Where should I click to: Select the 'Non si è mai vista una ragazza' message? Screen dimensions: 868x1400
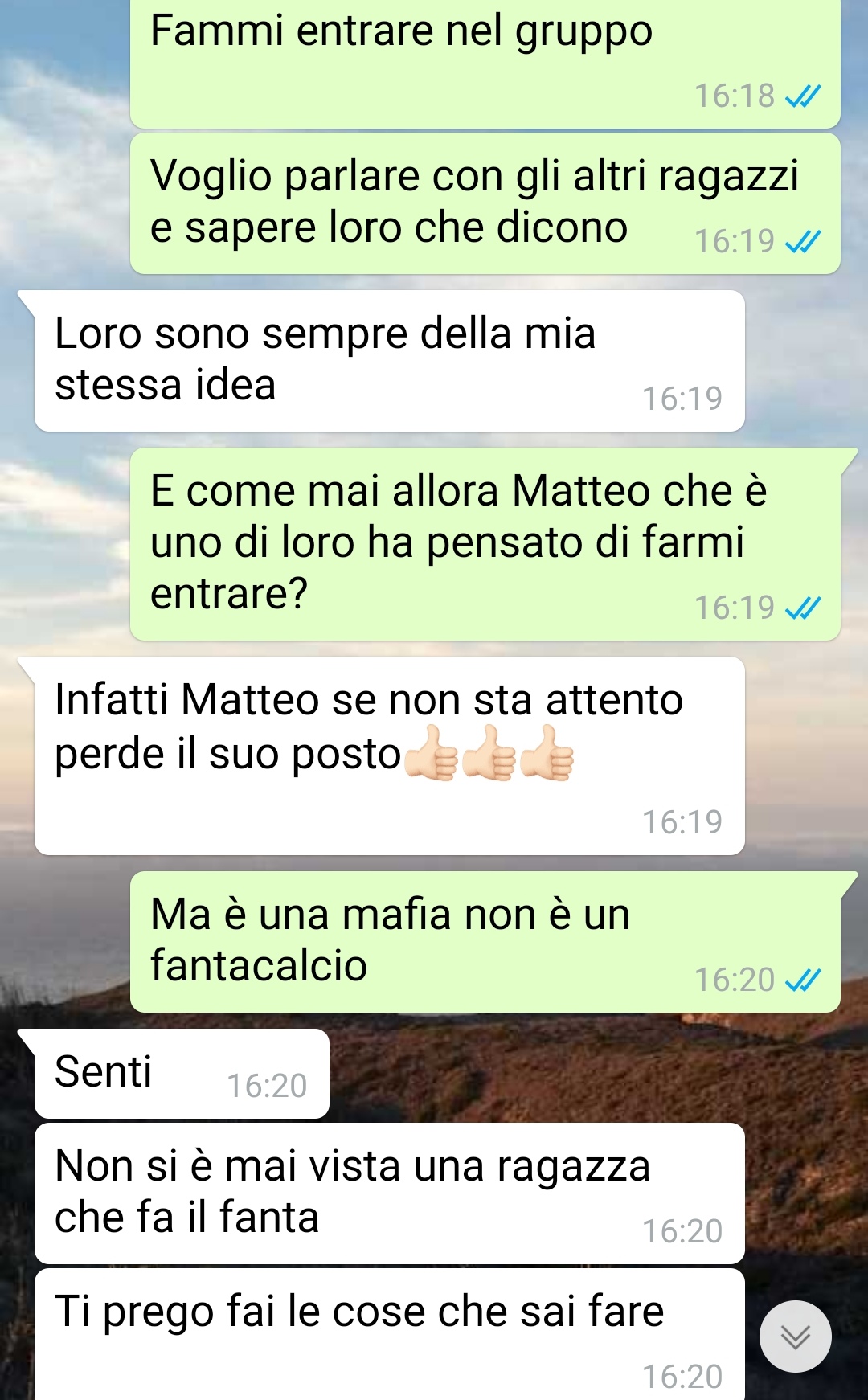(x=389, y=1193)
